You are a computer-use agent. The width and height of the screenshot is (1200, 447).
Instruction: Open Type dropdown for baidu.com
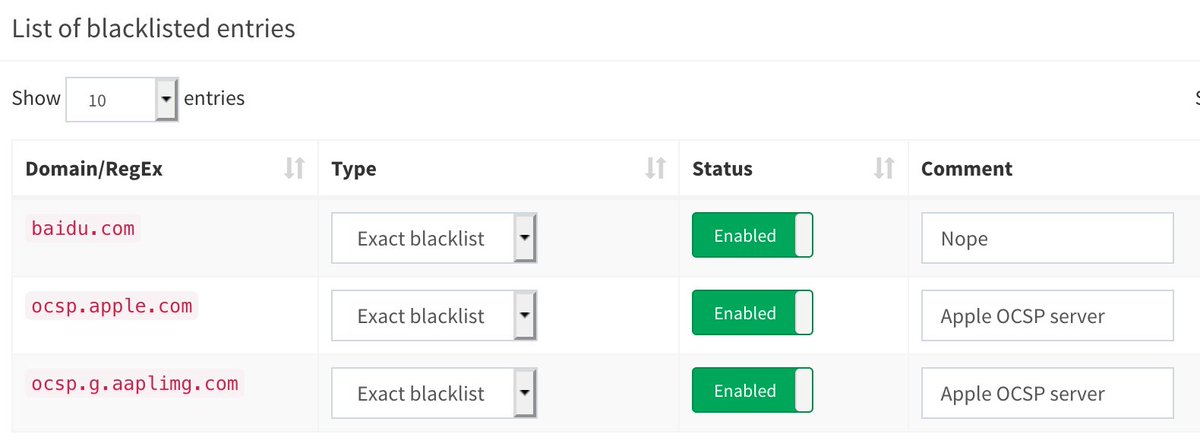point(434,238)
